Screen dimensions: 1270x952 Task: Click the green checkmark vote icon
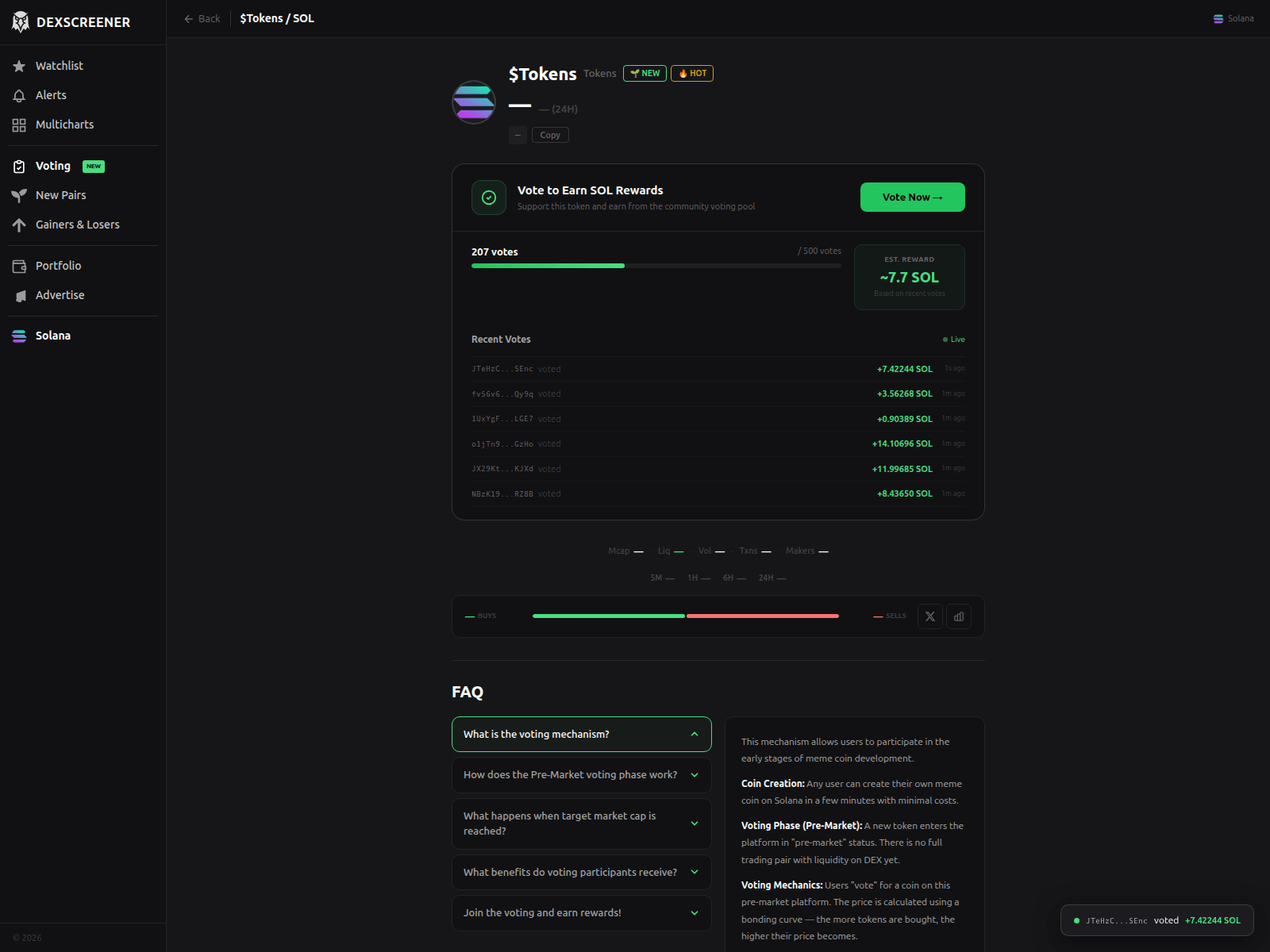(489, 198)
